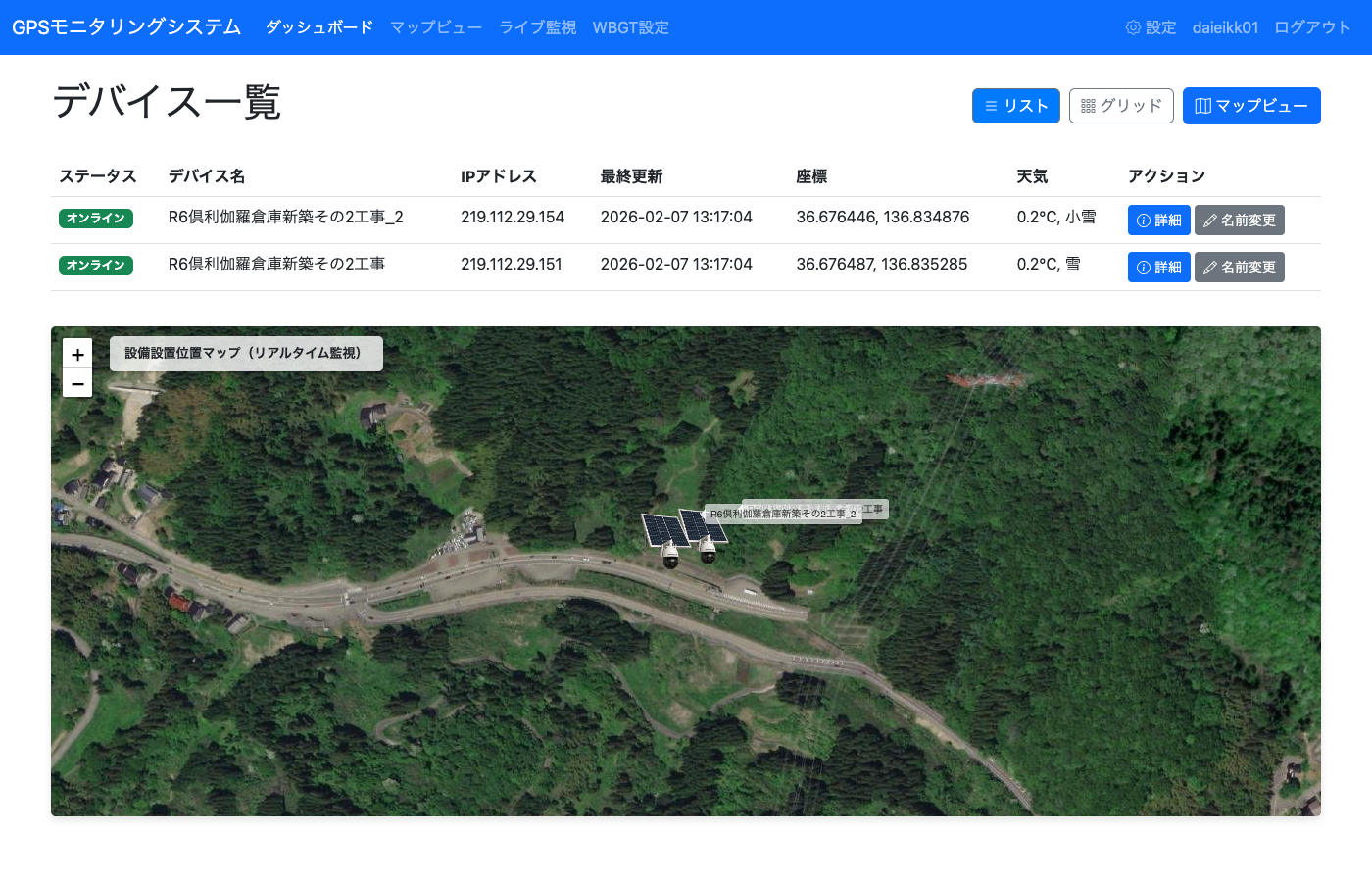The height and width of the screenshot is (882, 1372).
Task: Open WBGT設定 page
Action: tap(630, 27)
